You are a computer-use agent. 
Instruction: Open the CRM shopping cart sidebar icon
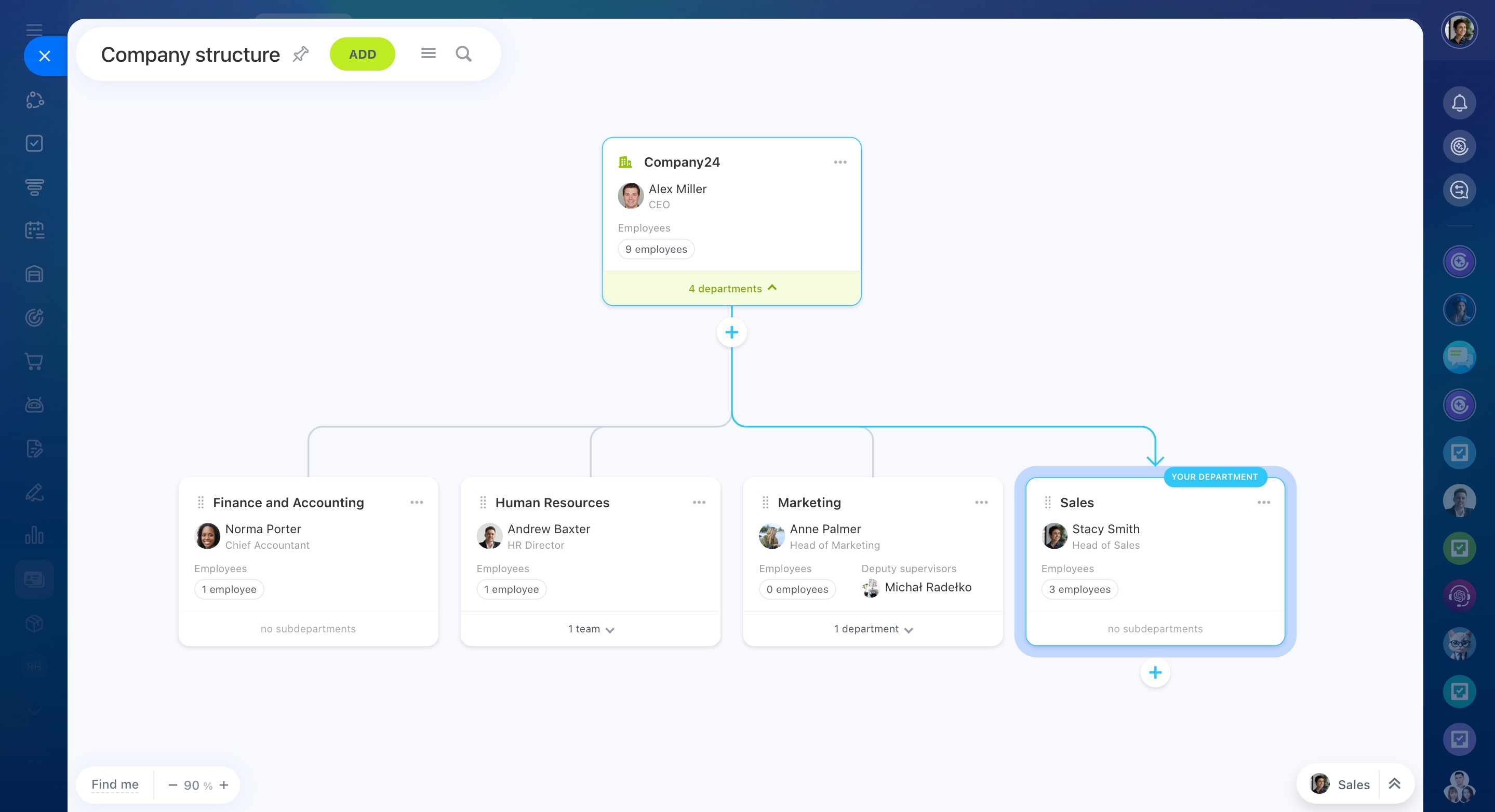point(34,361)
